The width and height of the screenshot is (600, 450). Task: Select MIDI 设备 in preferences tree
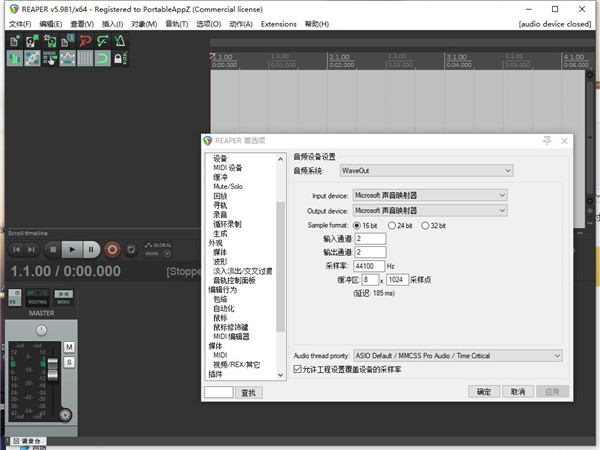[x=228, y=168]
